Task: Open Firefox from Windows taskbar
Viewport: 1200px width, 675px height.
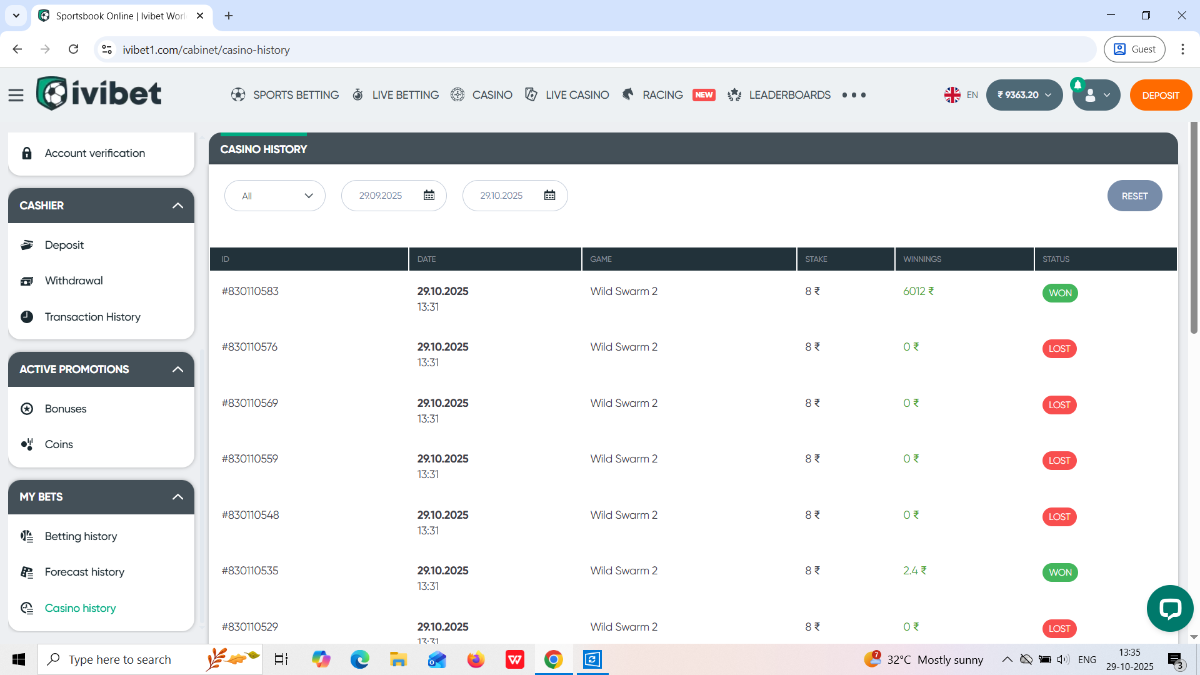Action: [x=476, y=660]
